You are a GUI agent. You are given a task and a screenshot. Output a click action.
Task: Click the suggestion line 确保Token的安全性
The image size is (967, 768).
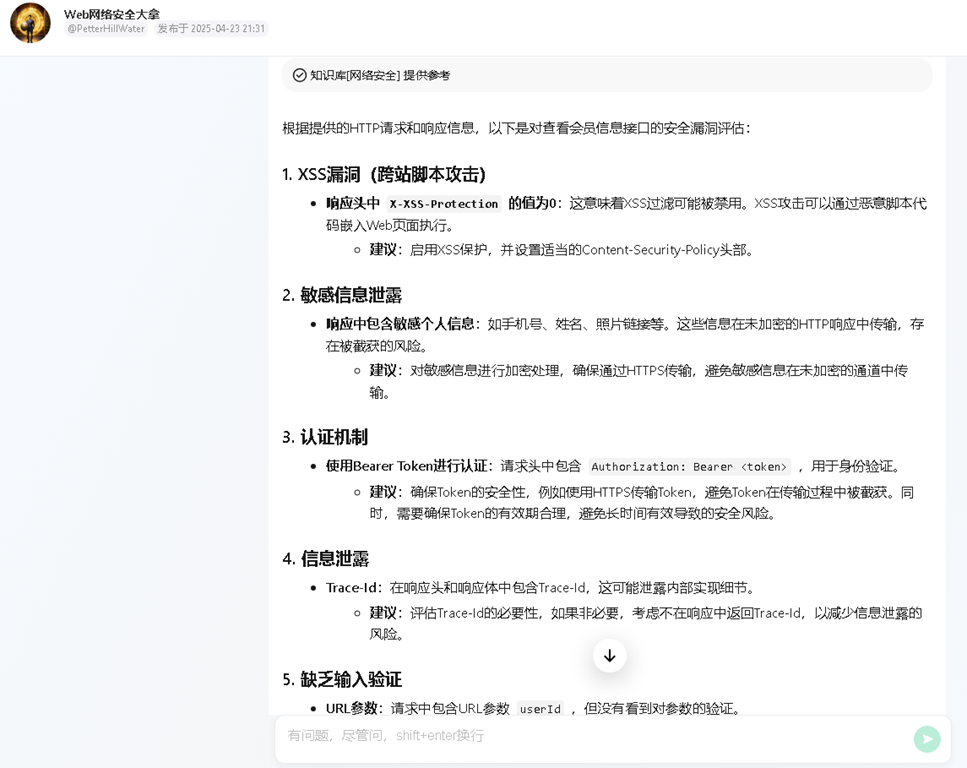pos(641,503)
